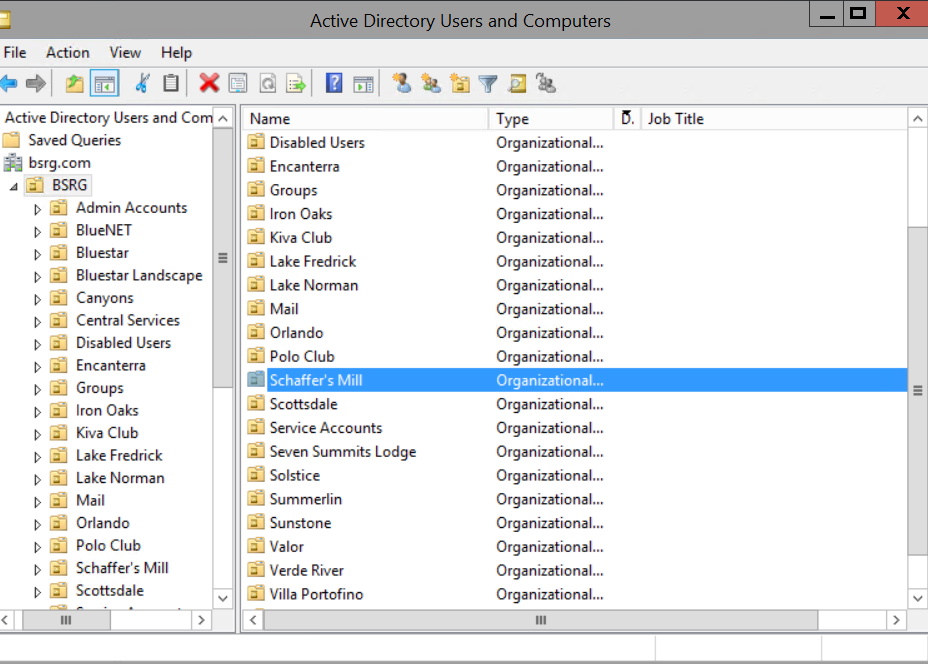
Task: Create a new organizational unit icon
Action: point(460,83)
